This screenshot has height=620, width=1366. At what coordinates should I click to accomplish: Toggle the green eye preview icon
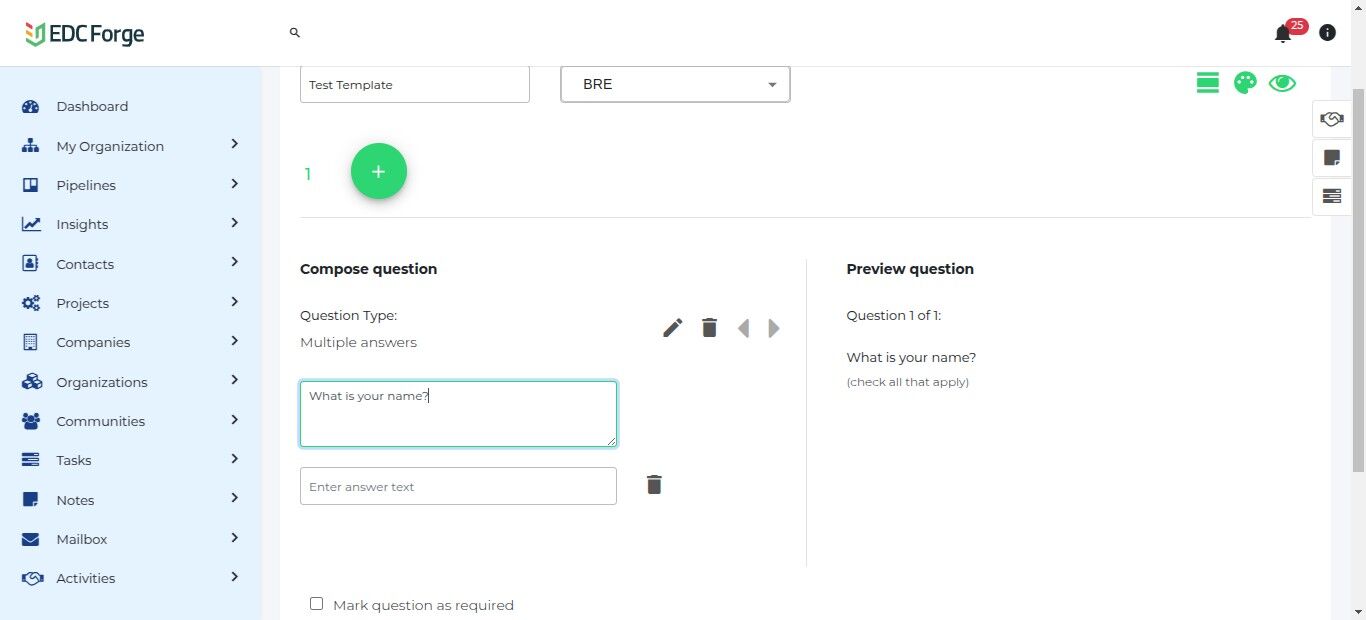tap(1282, 83)
